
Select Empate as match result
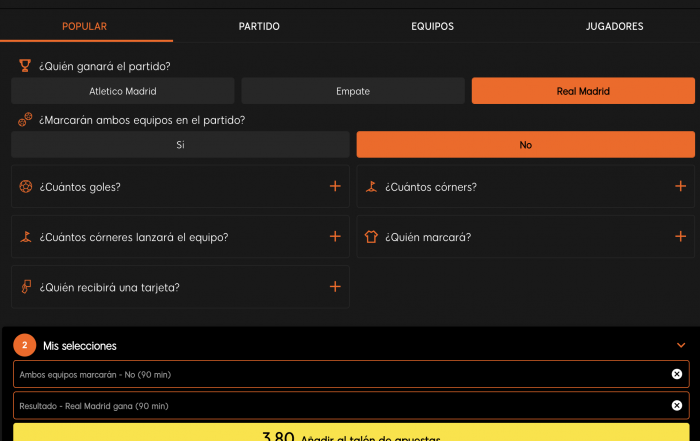[353, 91]
